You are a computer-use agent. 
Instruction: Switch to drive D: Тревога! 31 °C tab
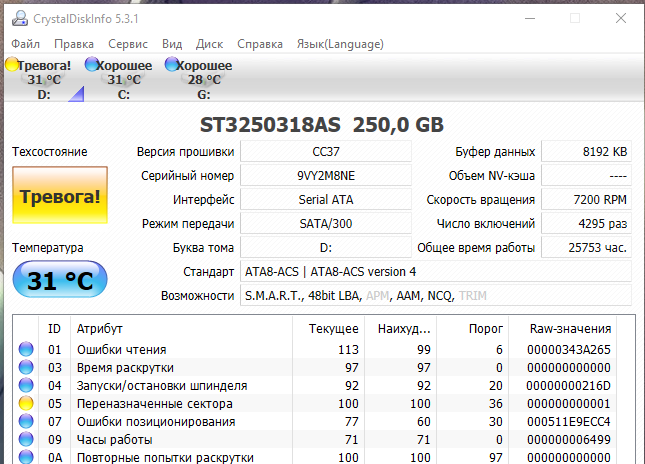pos(44,79)
